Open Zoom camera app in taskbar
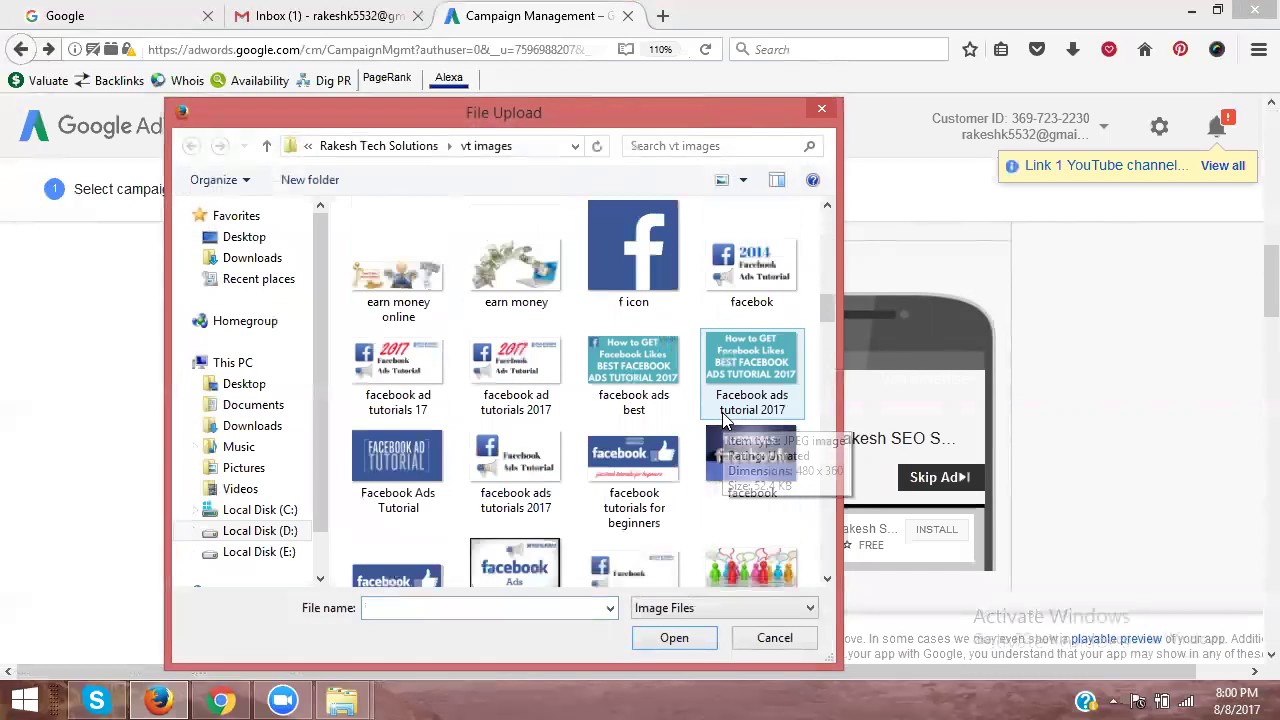 point(283,700)
